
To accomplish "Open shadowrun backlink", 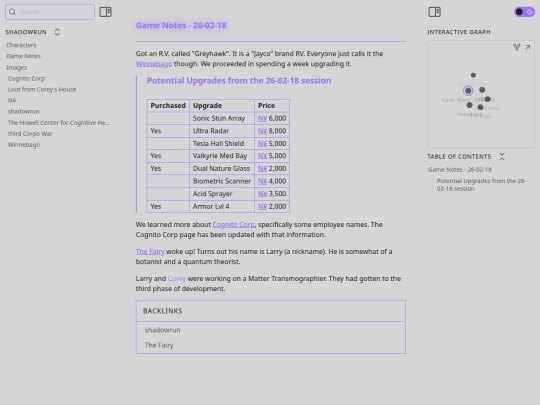I will coord(163,330).
